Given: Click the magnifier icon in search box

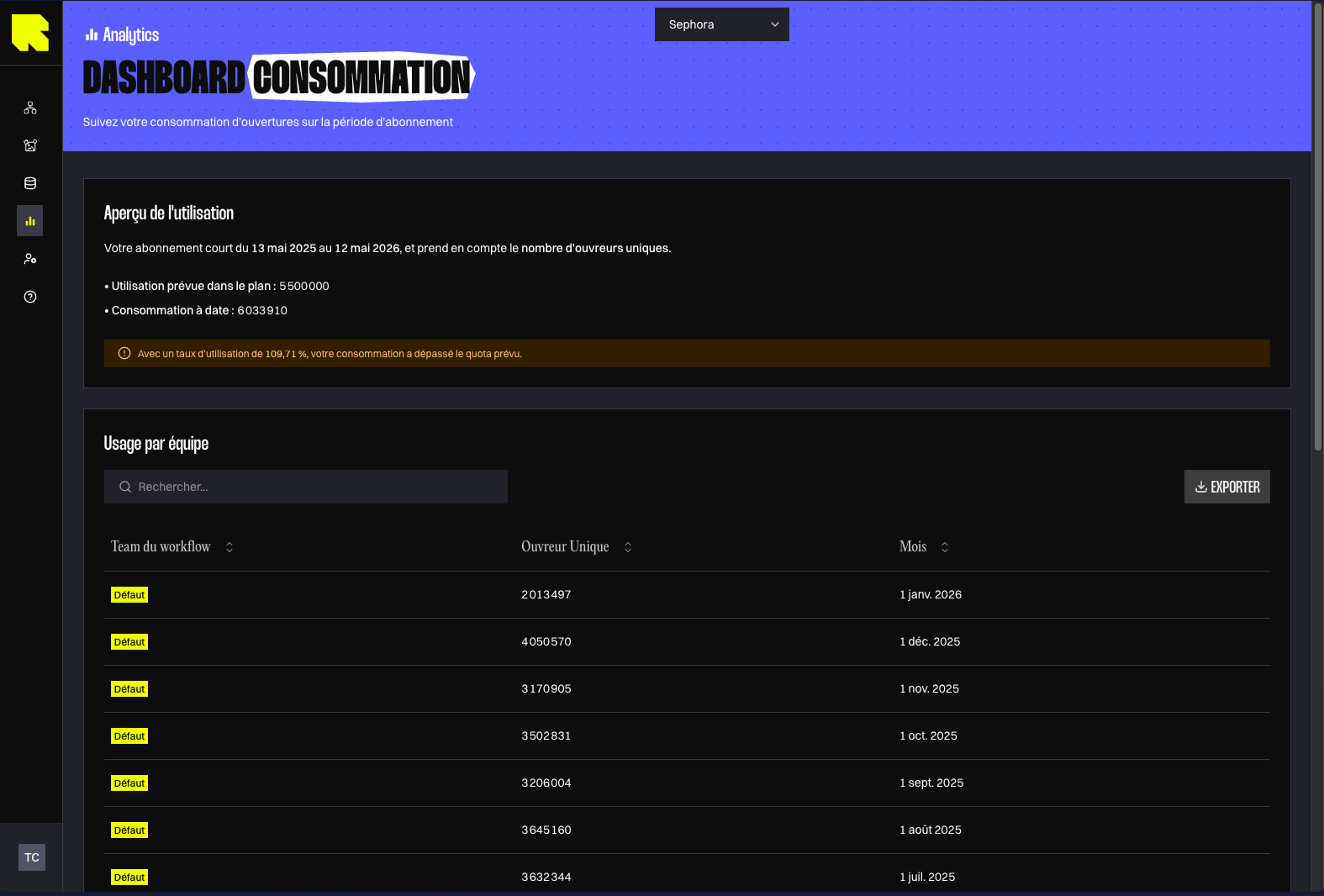Looking at the screenshot, I should (x=125, y=487).
